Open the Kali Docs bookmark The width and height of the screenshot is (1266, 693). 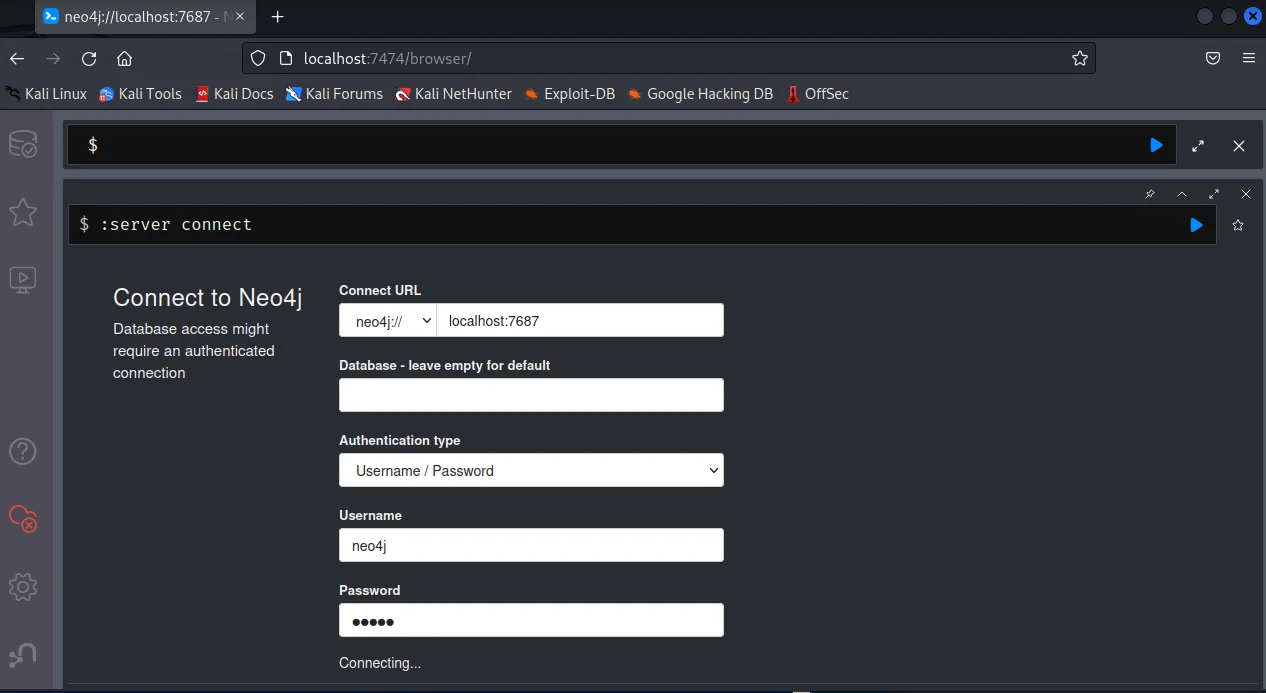[234, 94]
